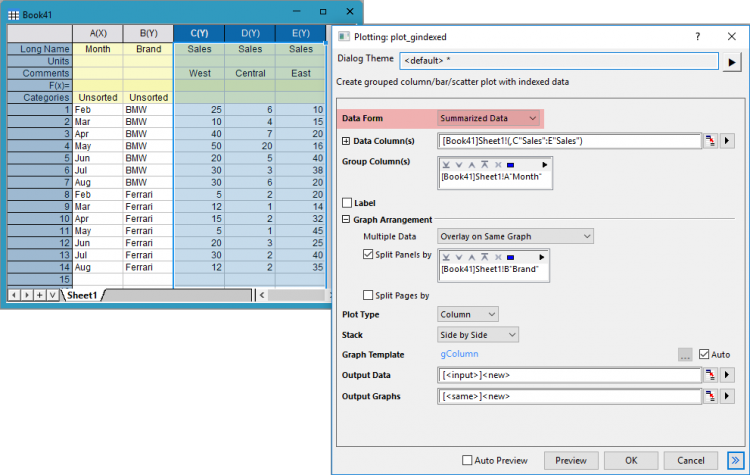750x475 pixels.
Task: Click the Preview button
Action: 571,461
